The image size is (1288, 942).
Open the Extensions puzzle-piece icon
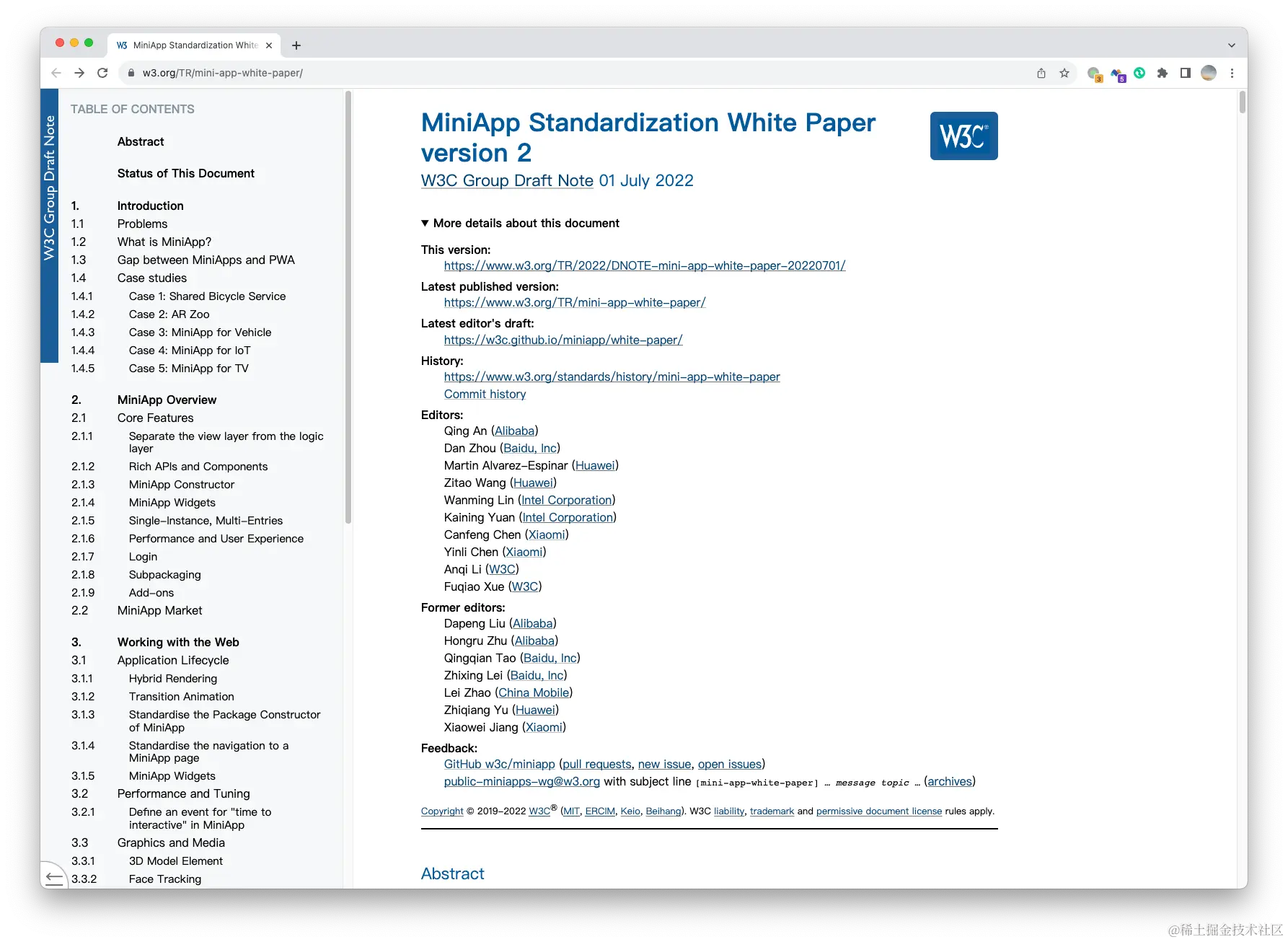pyautogui.click(x=1163, y=73)
